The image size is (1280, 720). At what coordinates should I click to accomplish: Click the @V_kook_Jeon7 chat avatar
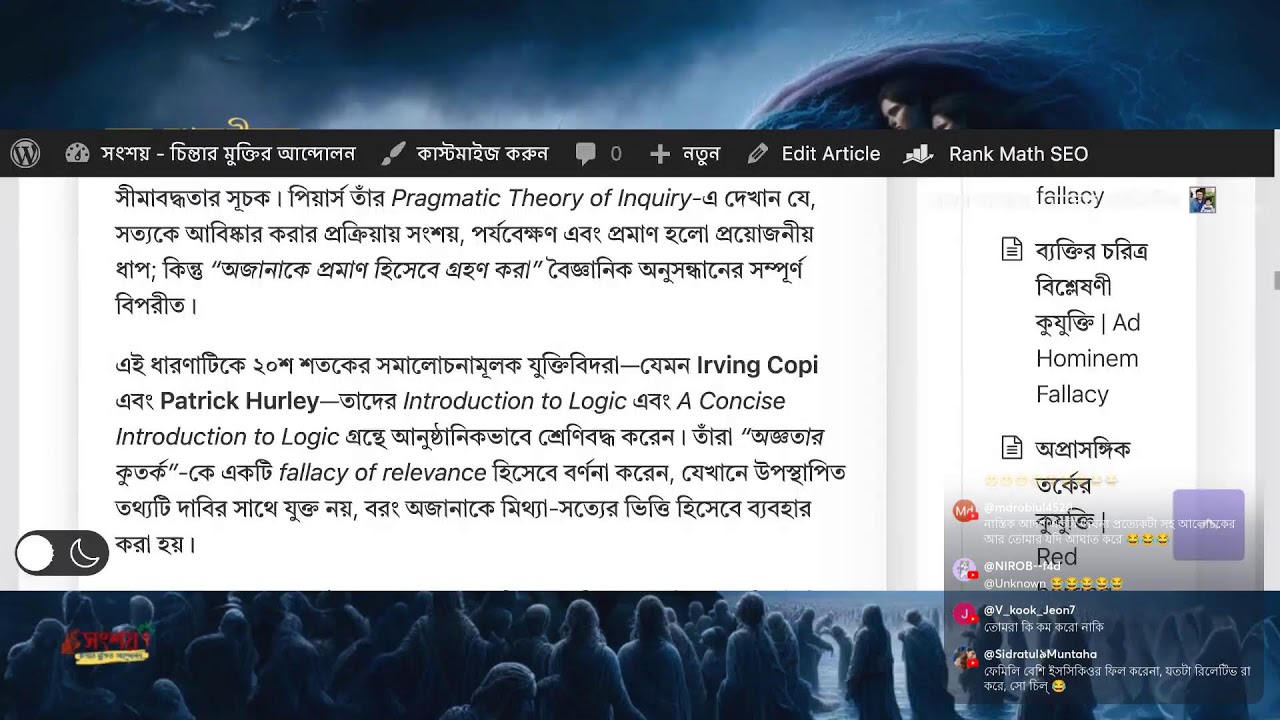point(965,614)
